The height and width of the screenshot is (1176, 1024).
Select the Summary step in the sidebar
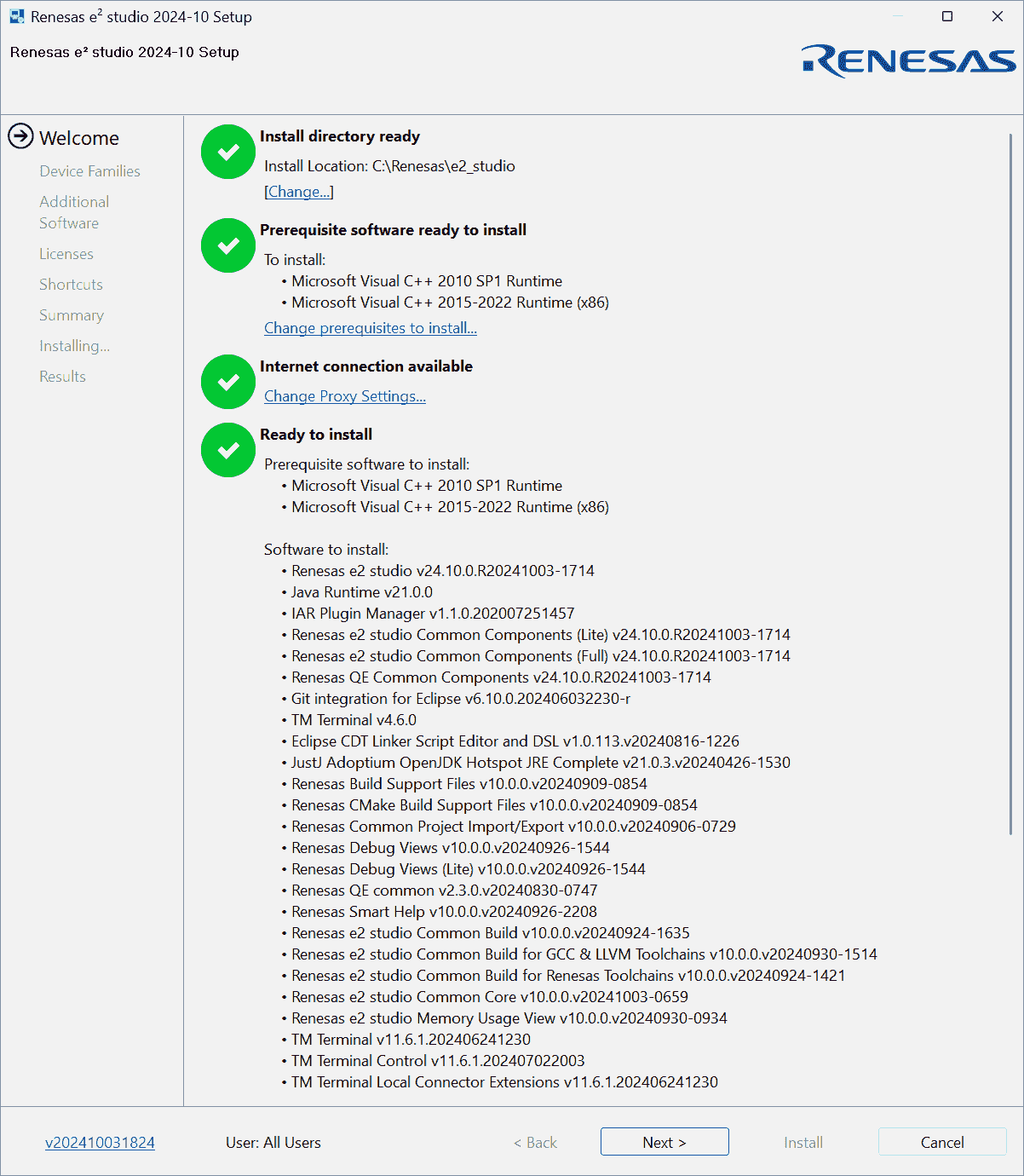point(72,315)
